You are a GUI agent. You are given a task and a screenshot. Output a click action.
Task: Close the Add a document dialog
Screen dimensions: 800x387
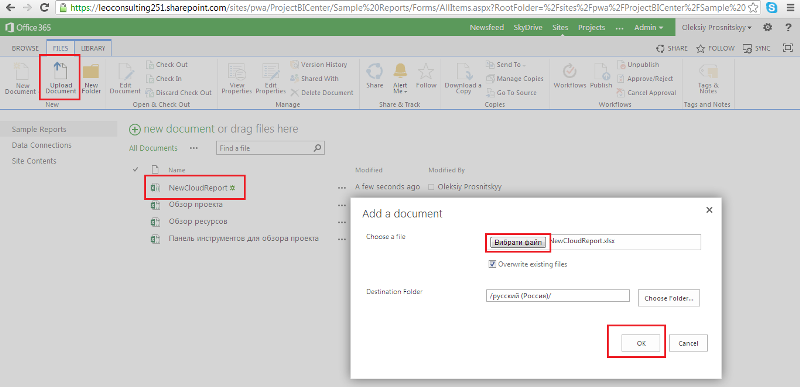tap(709, 210)
